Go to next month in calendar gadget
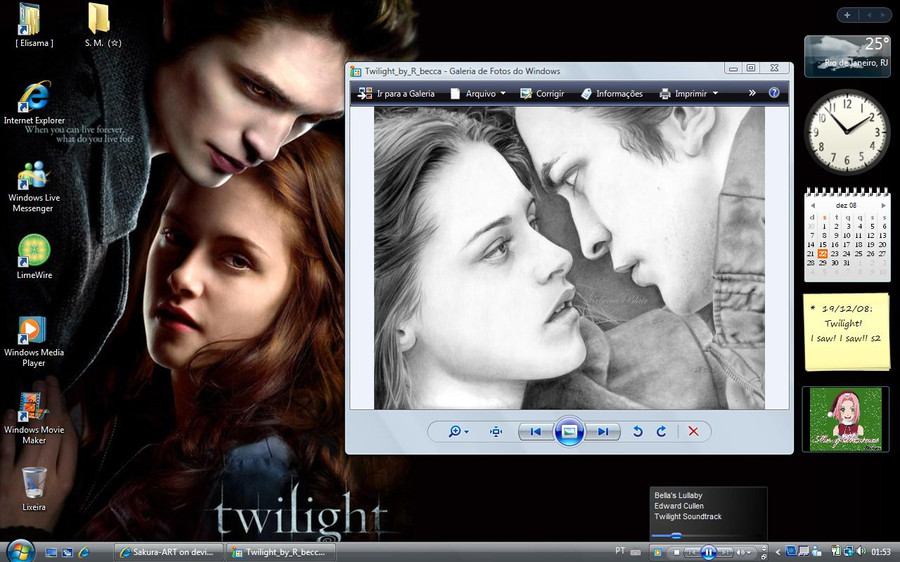This screenshot has width=900, height=562. tap(883, 206)
